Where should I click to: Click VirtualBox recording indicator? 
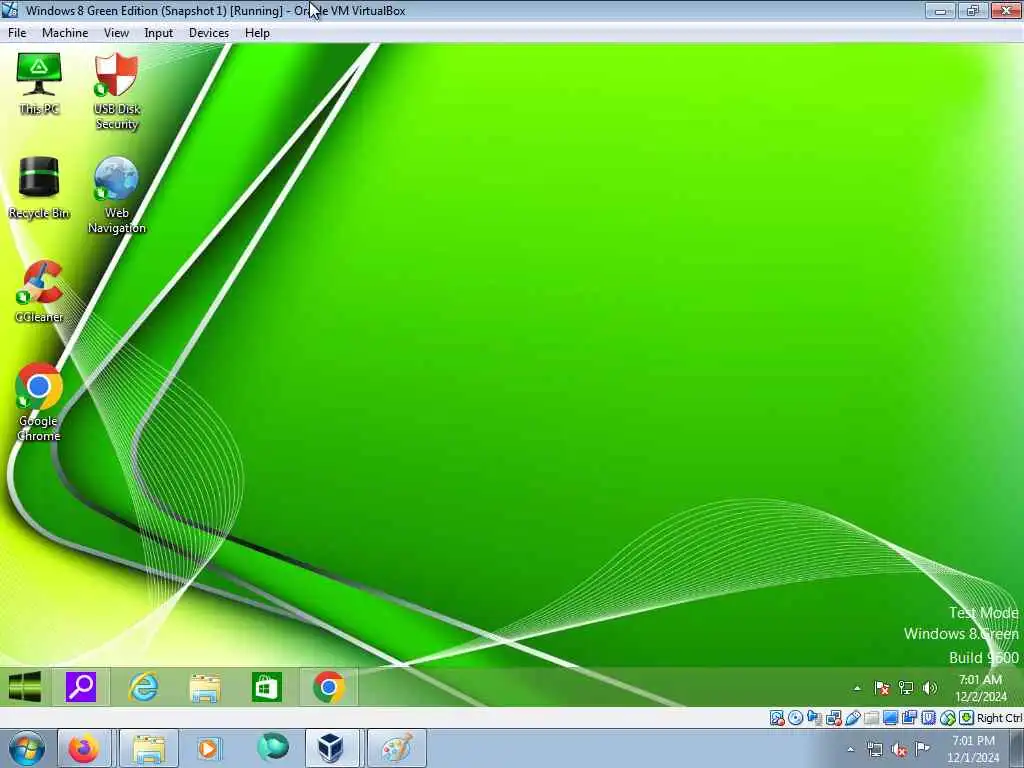coord(909,718)
